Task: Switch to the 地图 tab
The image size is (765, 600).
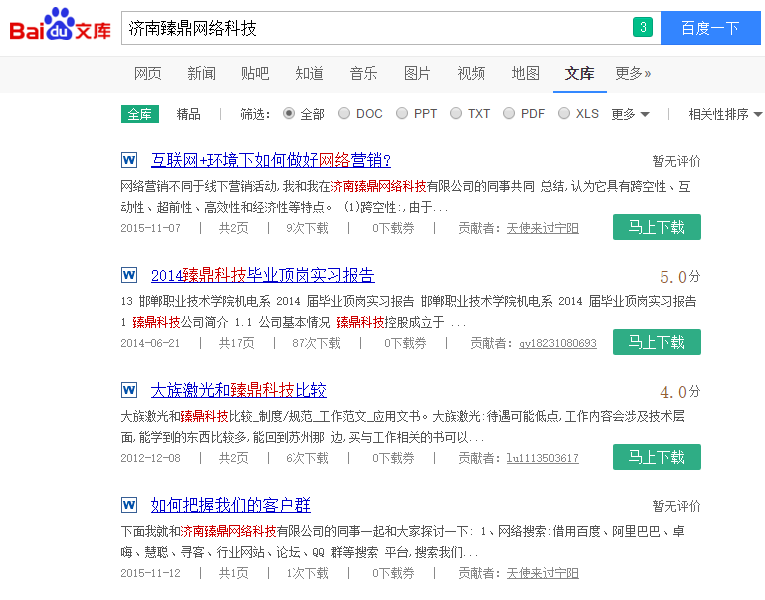Action: [525, 74]
